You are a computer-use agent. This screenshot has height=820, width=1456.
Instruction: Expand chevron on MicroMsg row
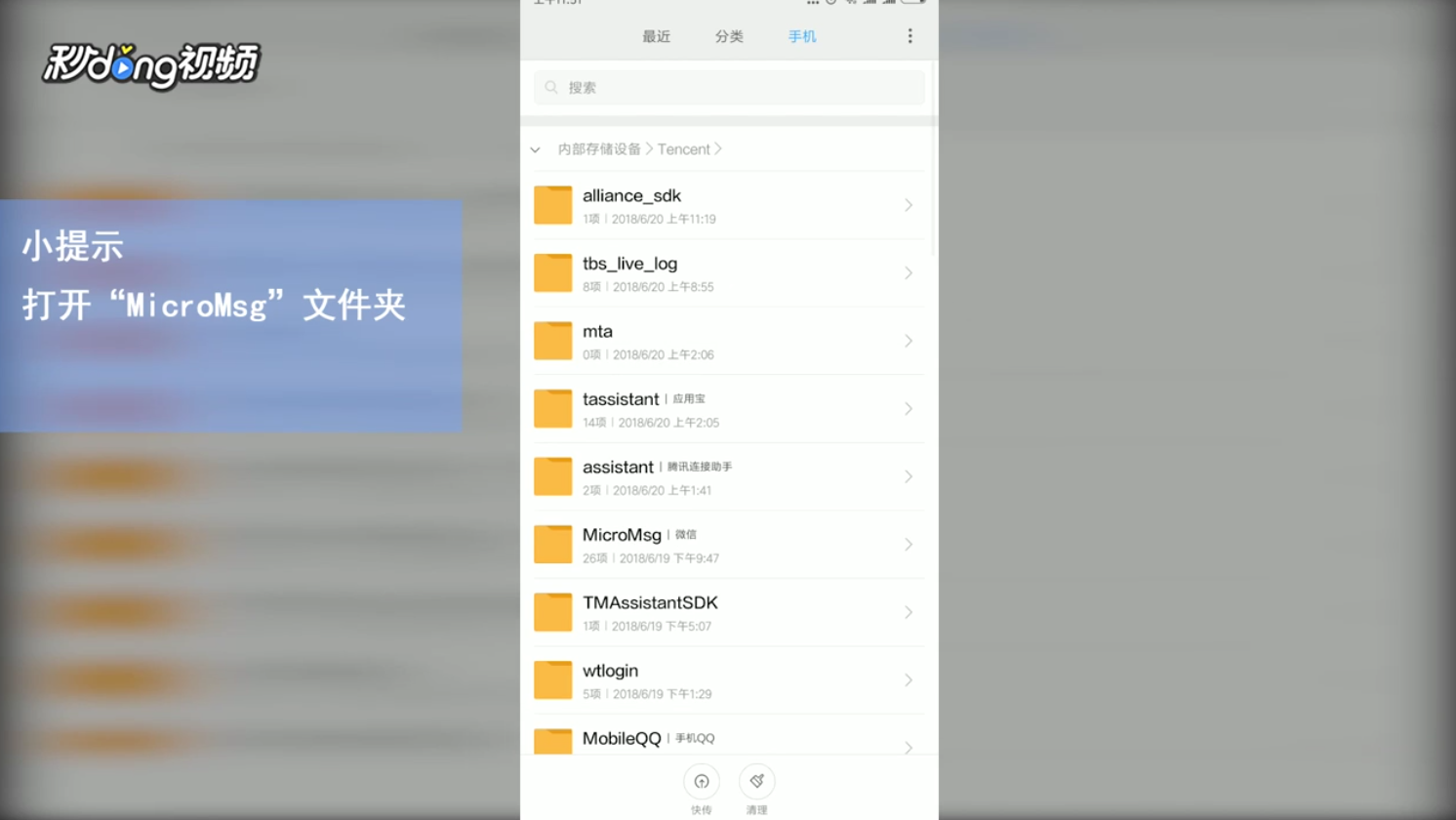click(x=909, y=545)
